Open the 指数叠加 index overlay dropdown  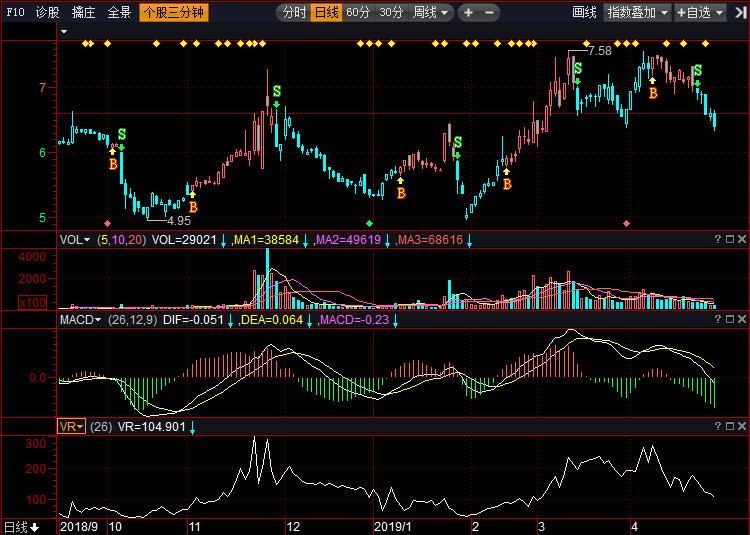click(637, 12)
